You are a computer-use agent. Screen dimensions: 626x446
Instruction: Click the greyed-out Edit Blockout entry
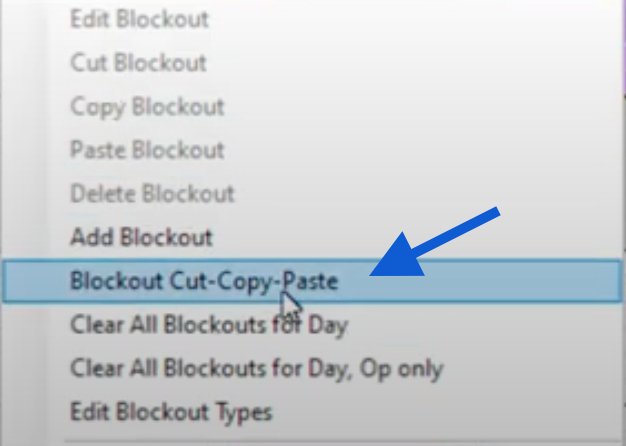click(x=139, y=19)
